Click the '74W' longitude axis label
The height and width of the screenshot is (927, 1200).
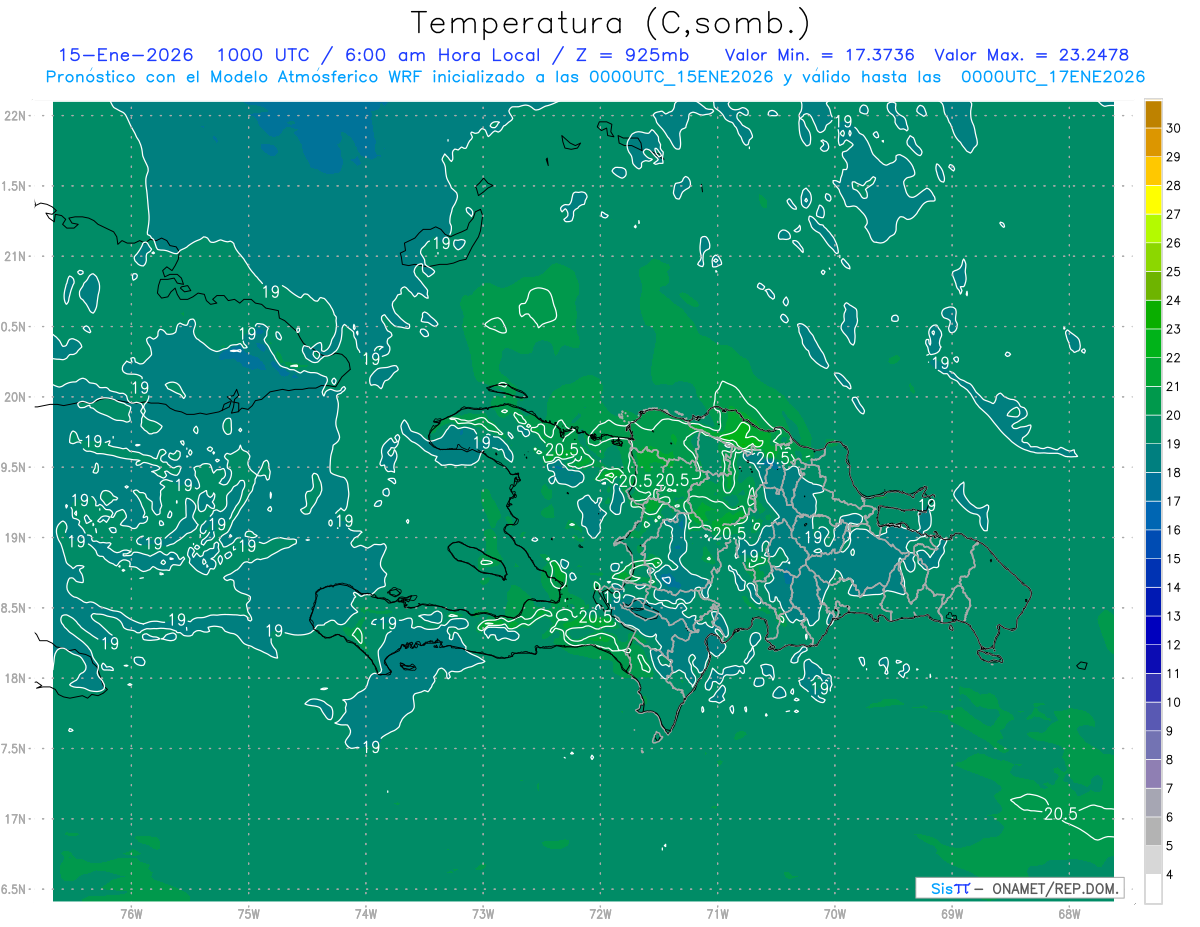point(366,913)
